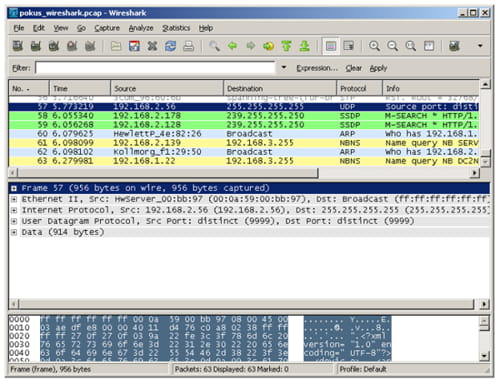Sort packets by Source column header

click(167, 88)
